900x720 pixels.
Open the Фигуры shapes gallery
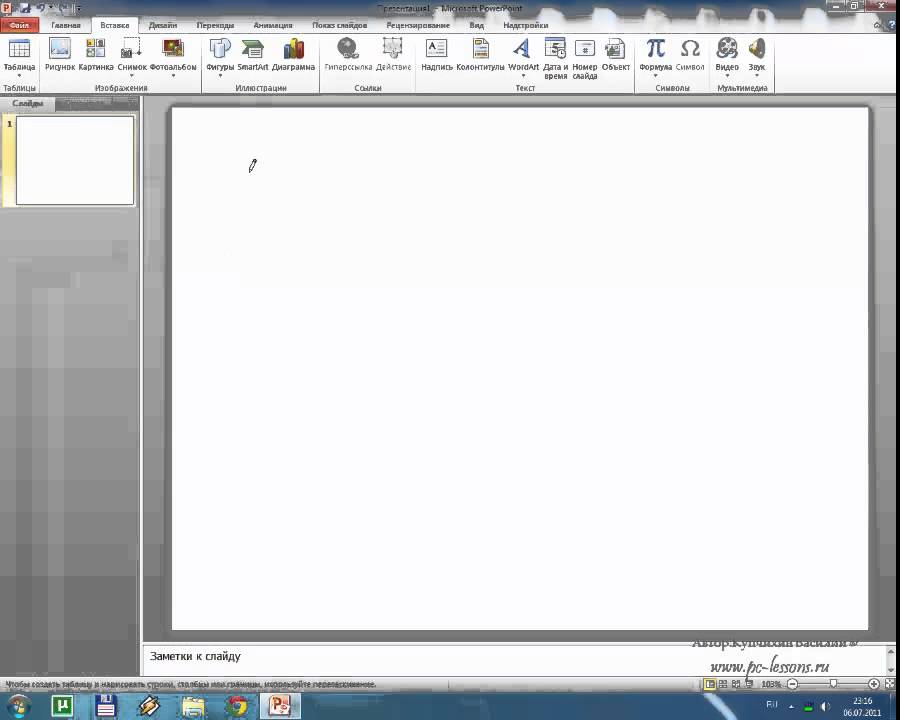point(220,57)
